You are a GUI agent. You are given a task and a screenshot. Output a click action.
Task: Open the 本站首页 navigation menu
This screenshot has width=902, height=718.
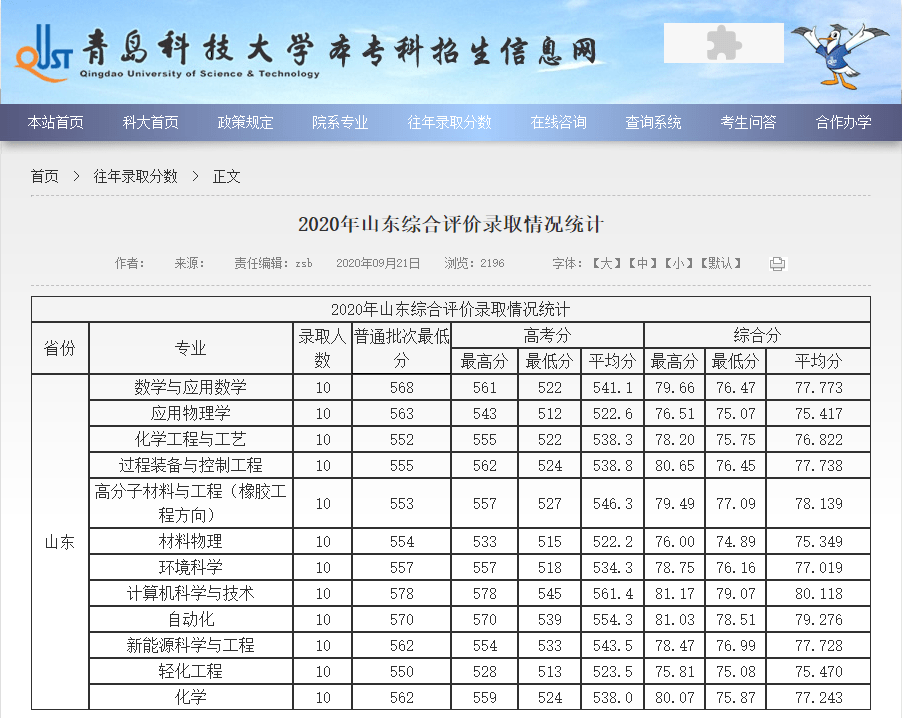(x=55, y=122)
